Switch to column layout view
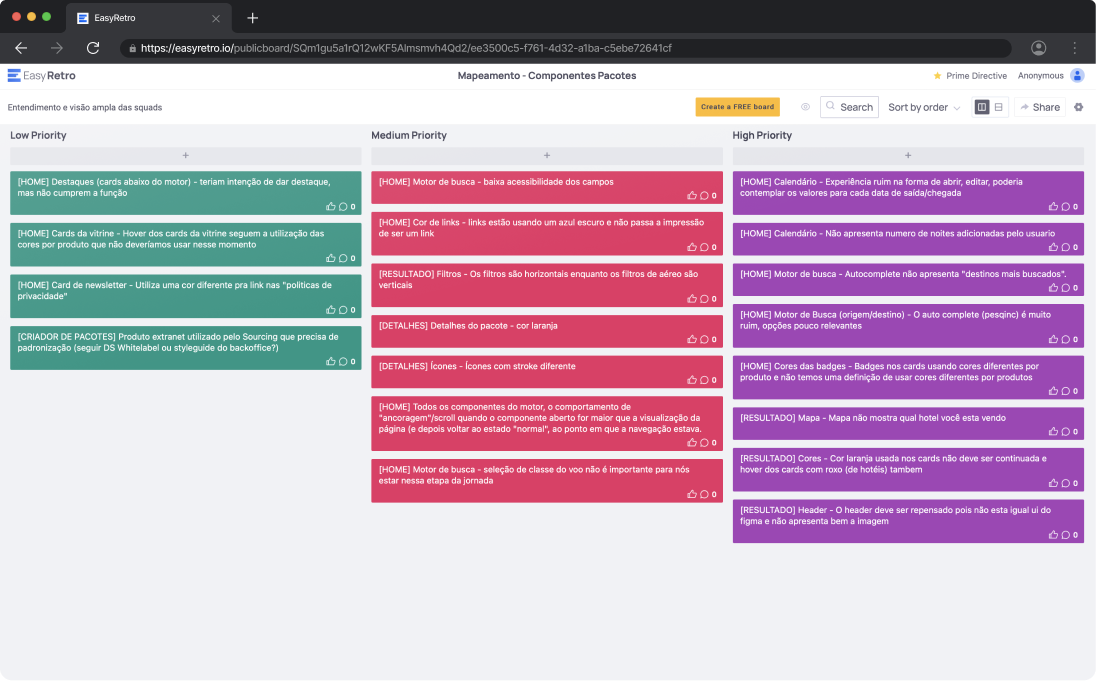Image resolution: width=1096 pixels, height=681 pixels. click(982, 107)
